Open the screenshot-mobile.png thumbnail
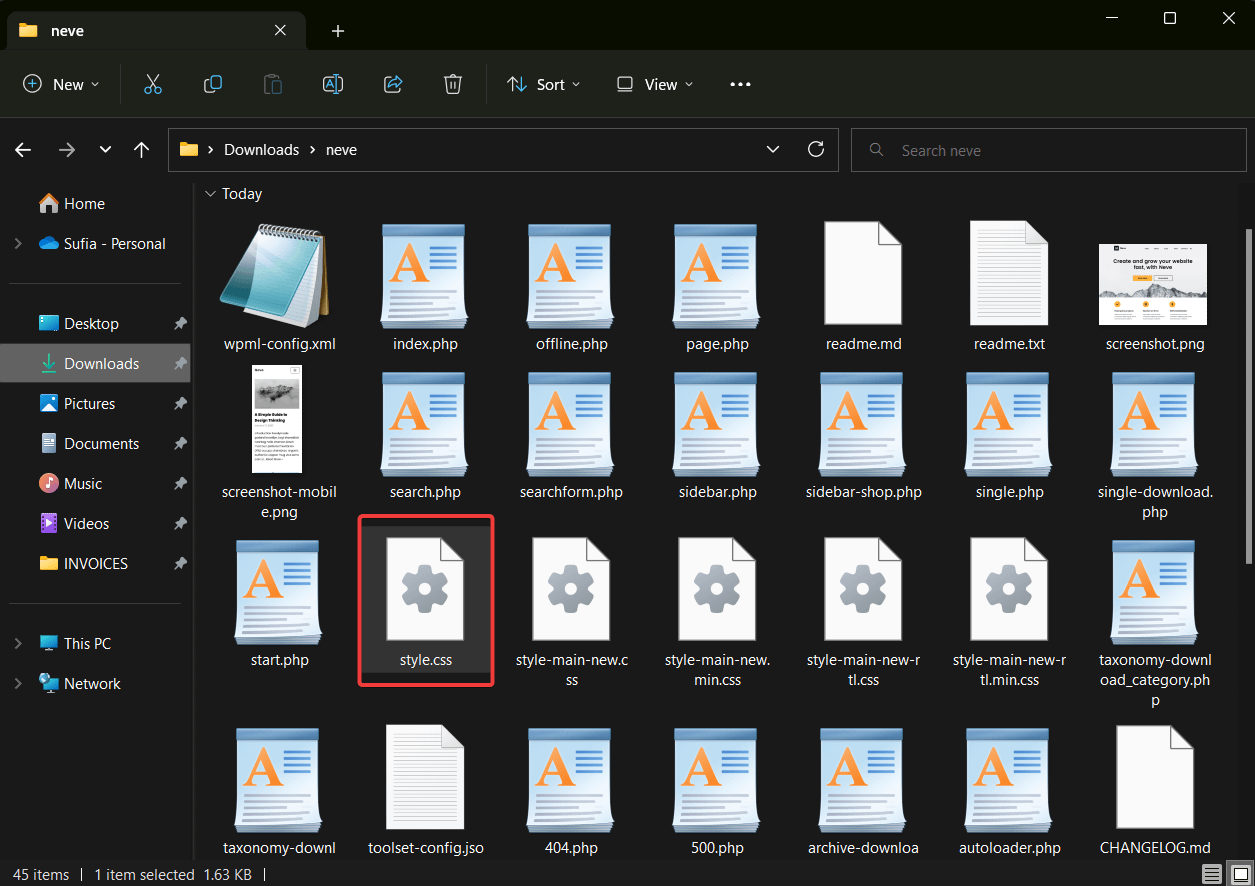 (x=277, y=418)
